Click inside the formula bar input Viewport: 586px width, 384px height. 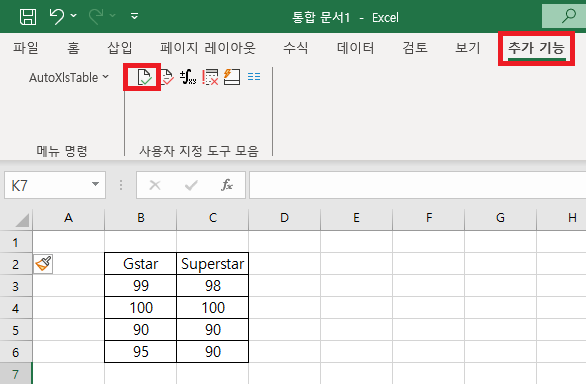417,185
